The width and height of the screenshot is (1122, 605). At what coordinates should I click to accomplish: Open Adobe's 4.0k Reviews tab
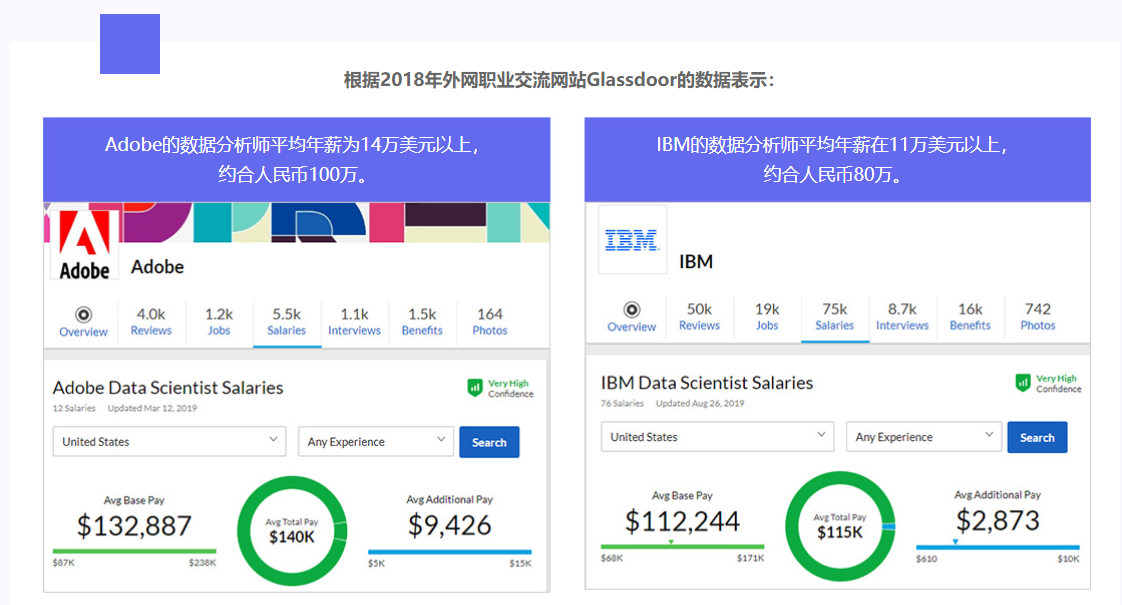coord(151,321)
